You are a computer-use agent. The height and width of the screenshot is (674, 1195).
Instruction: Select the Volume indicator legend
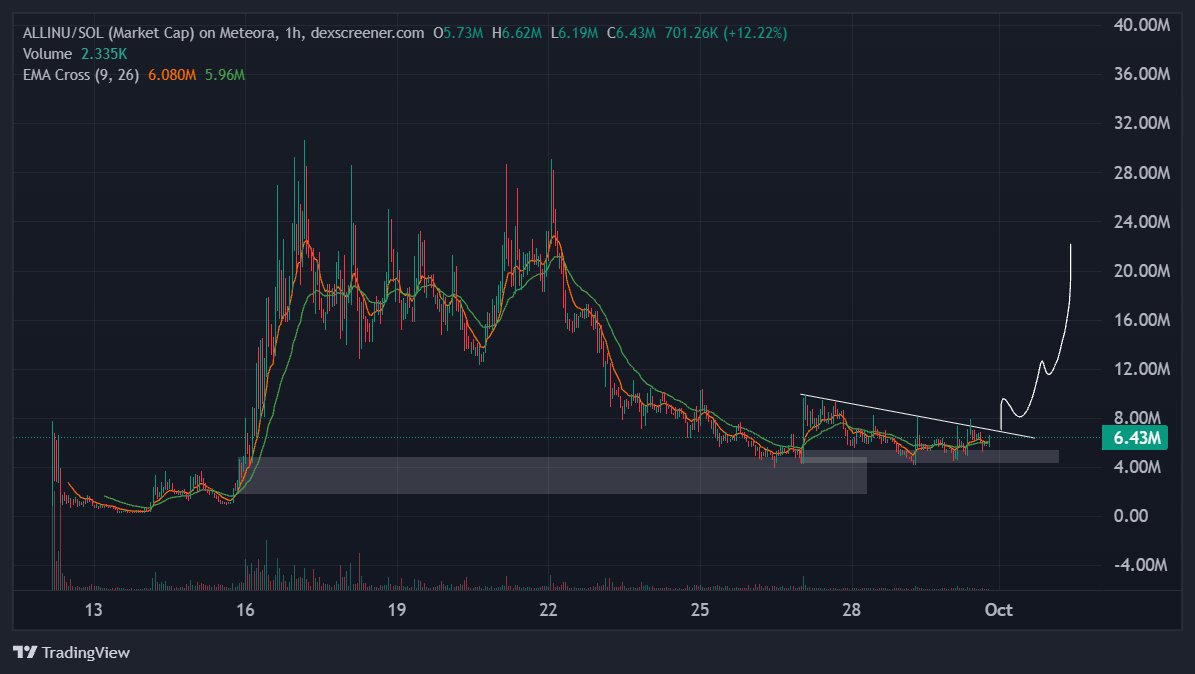(x=47, y=54)
